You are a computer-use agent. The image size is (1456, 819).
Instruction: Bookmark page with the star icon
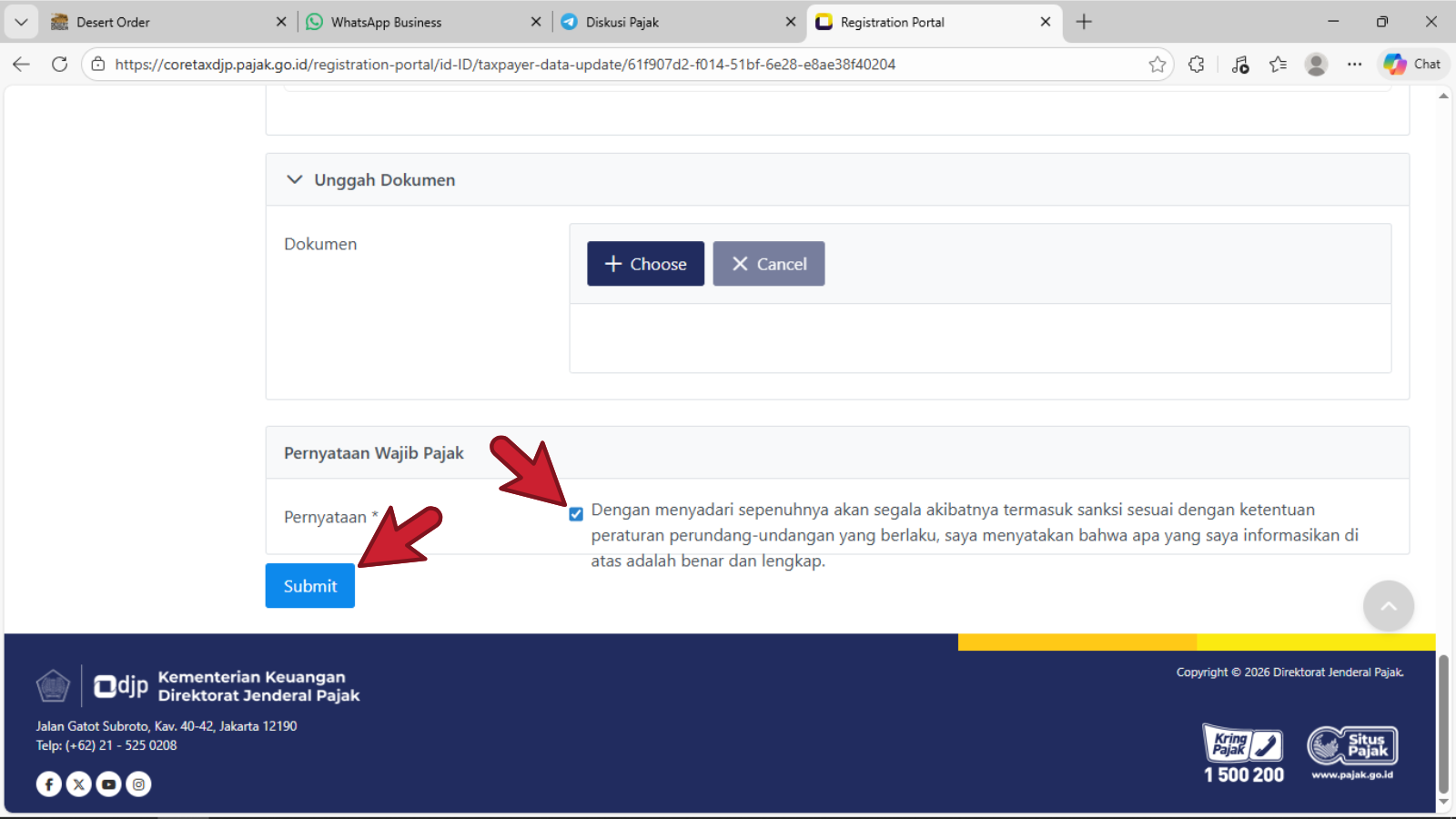click(x=1157, y=65)
